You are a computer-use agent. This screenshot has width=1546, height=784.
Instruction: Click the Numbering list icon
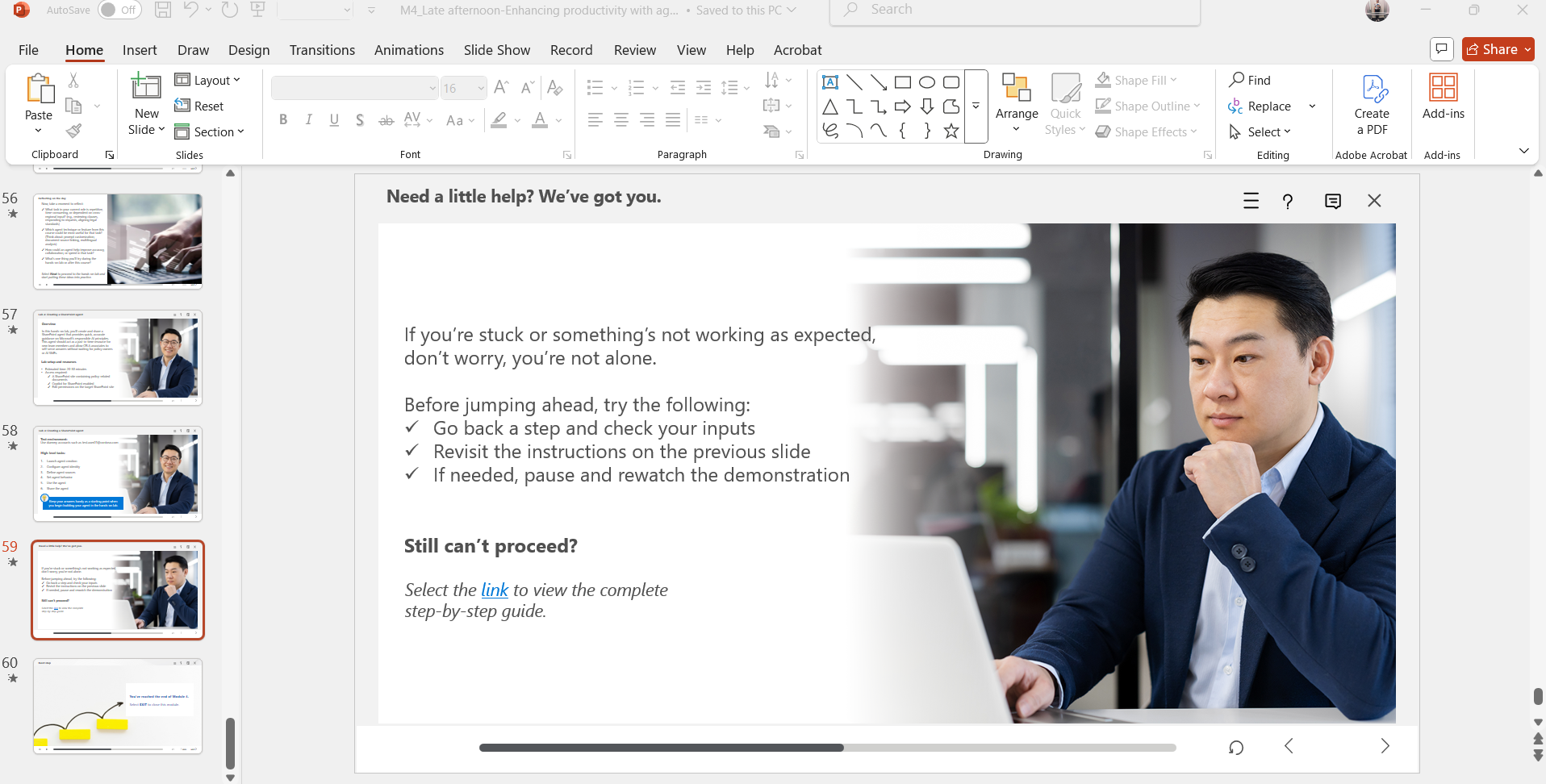(636, 87)
